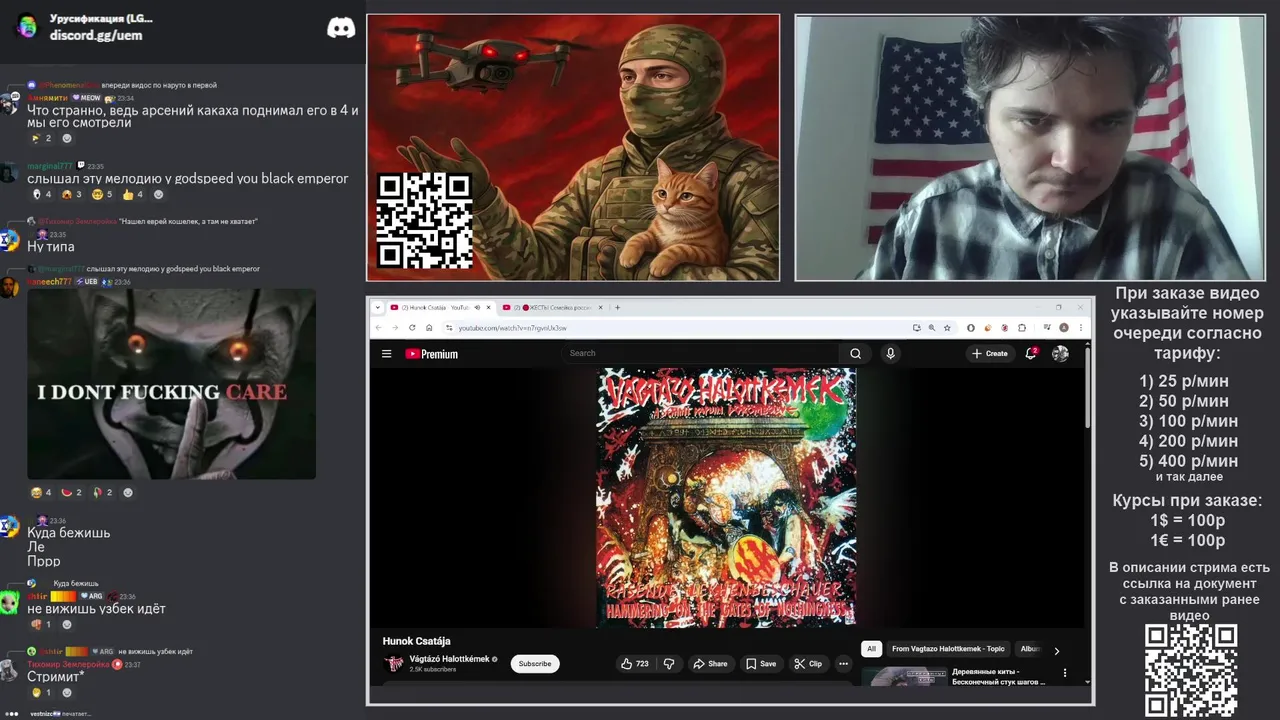Bookmark the page with the star icon
Screen dimensions: 1280x720
(947, 327)
